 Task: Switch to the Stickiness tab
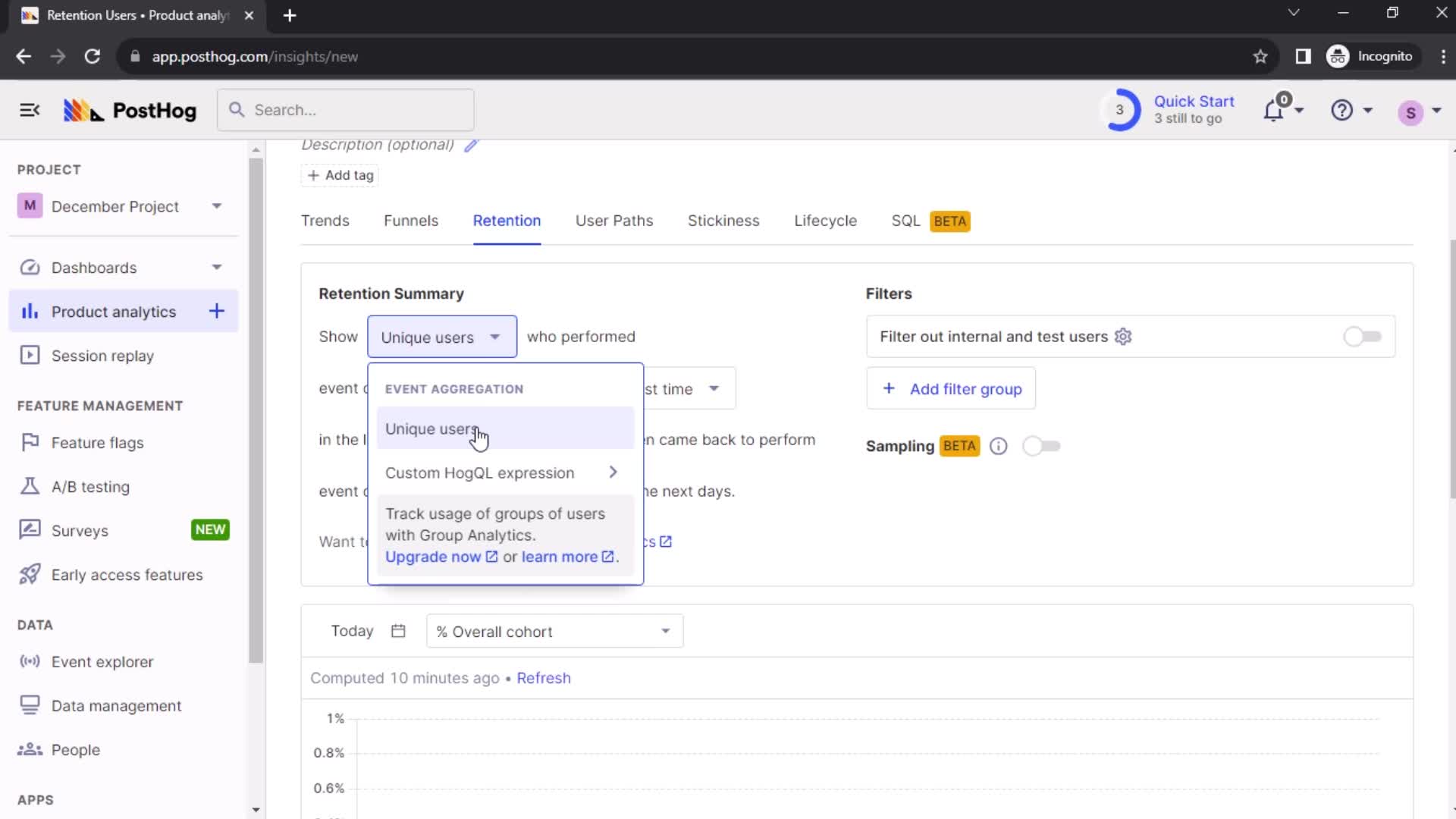point(723,221)
